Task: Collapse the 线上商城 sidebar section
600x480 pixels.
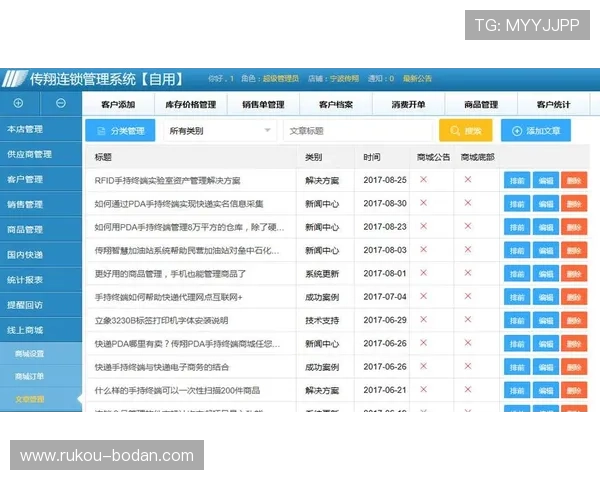Action: click(x=41, y=330)
